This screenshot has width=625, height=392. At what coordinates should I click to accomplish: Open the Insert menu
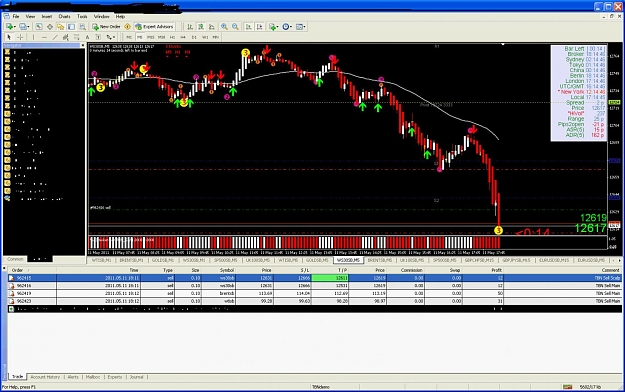[x=47, y=16]
